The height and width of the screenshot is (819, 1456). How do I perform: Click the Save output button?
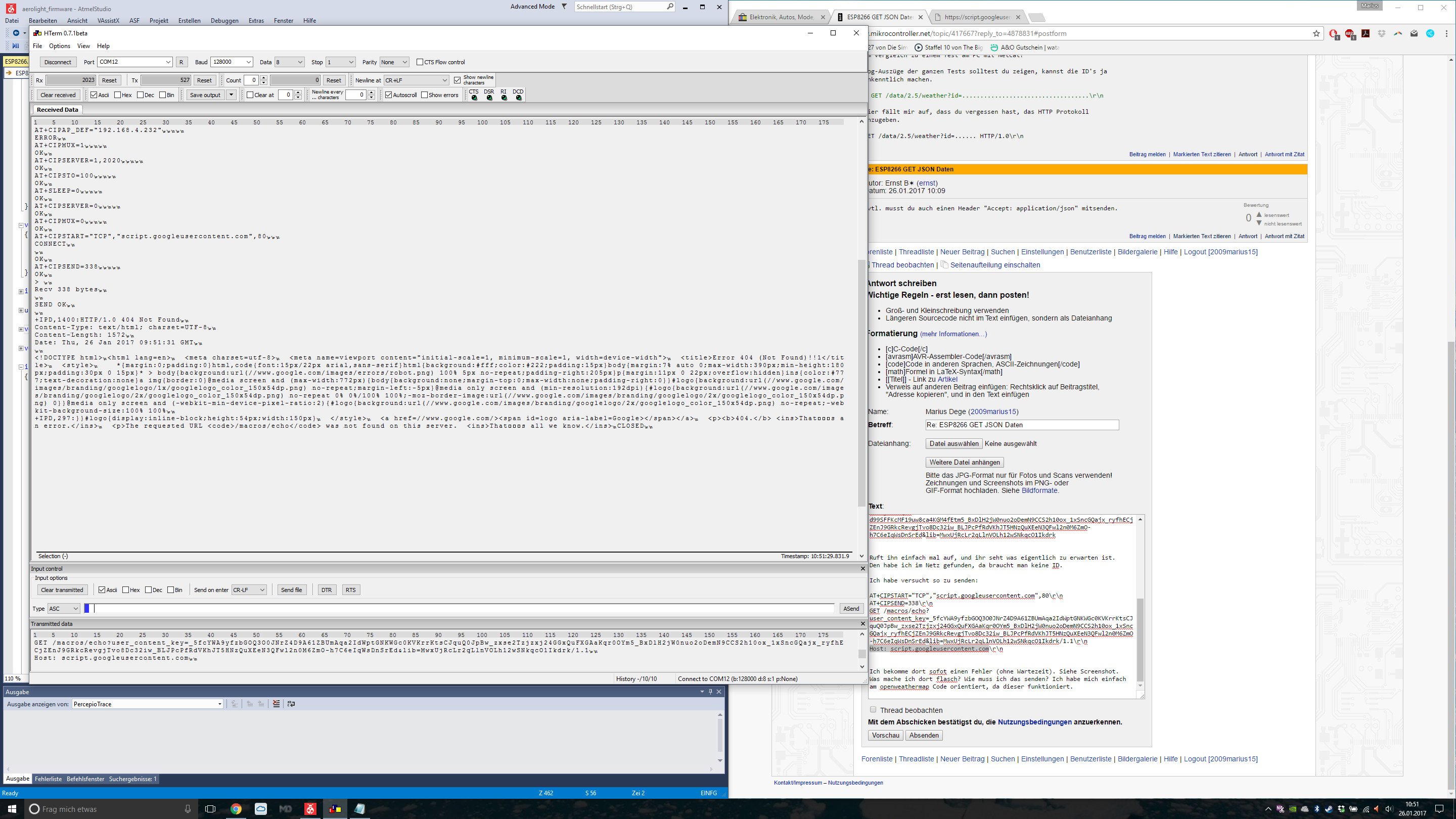click(205, 95)
